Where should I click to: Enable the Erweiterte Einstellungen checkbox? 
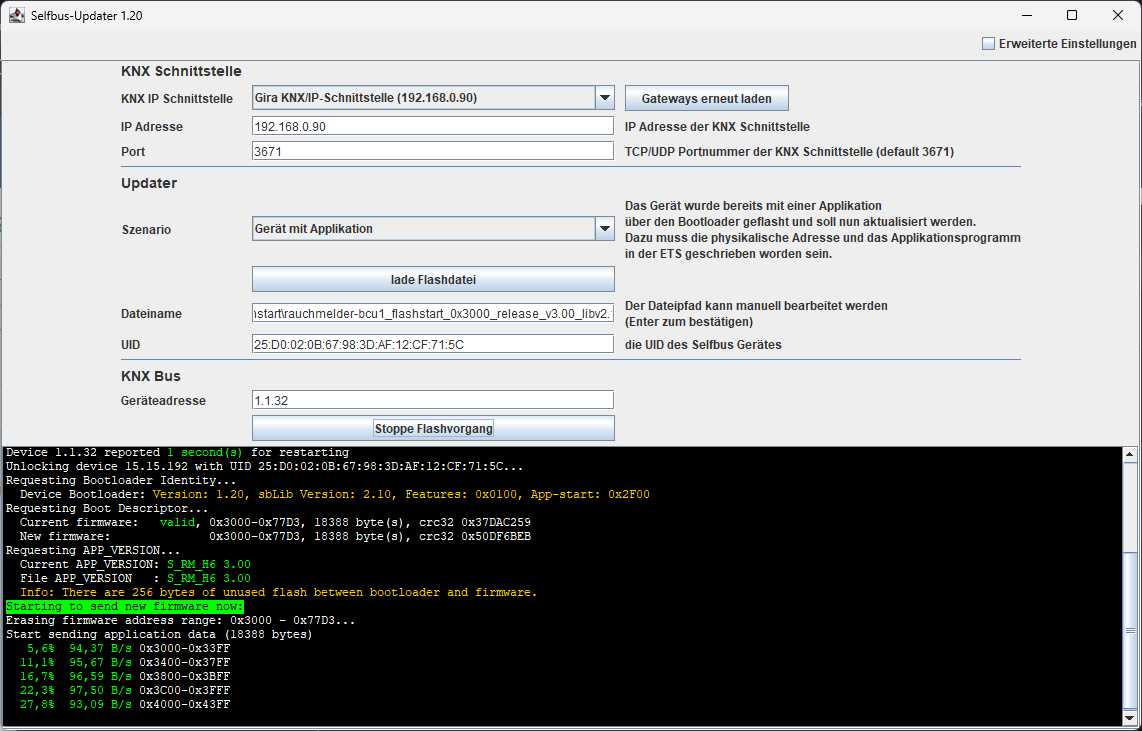click(989, 43)
